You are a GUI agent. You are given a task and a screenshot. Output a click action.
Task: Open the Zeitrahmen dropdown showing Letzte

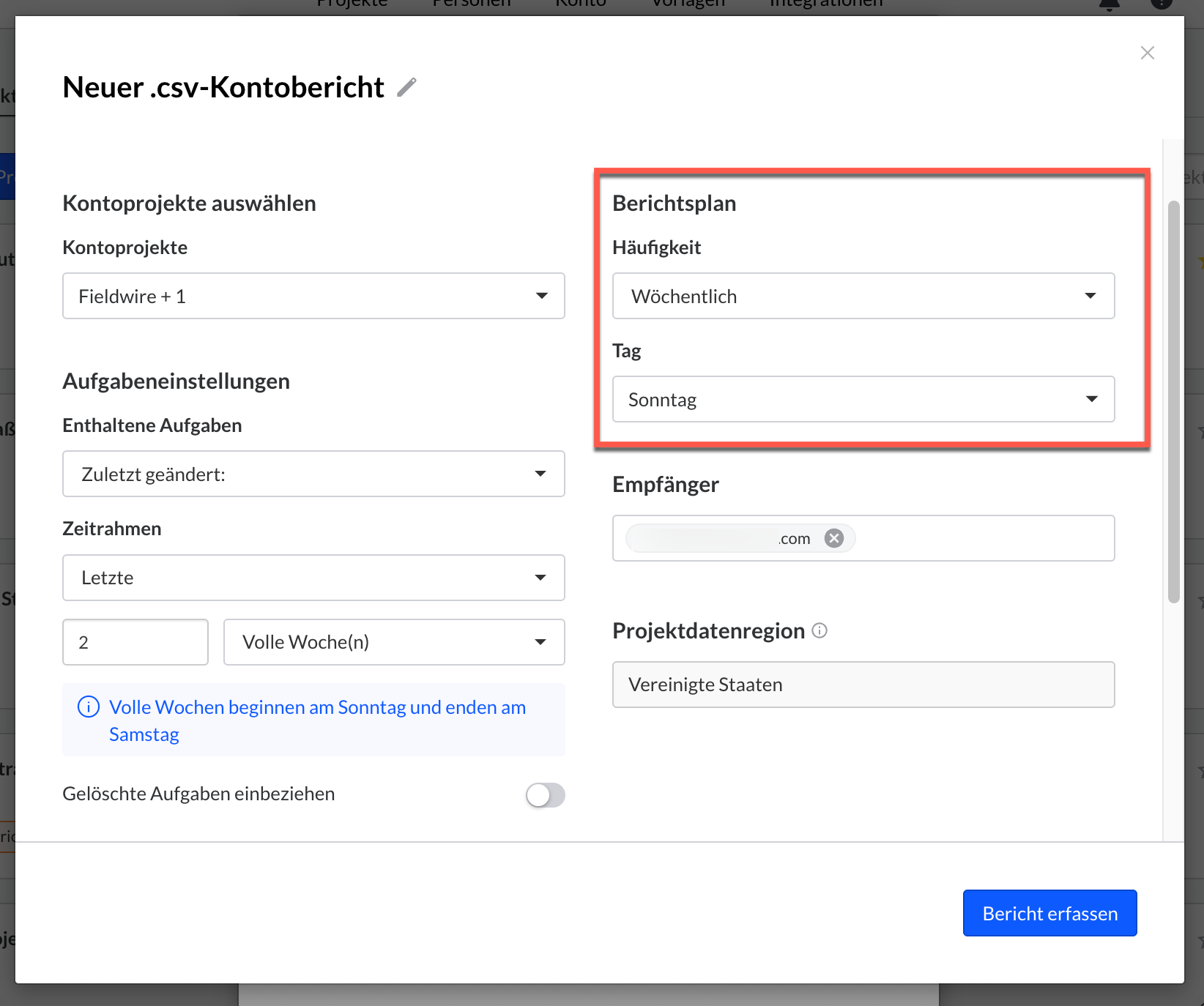[313, 578]
